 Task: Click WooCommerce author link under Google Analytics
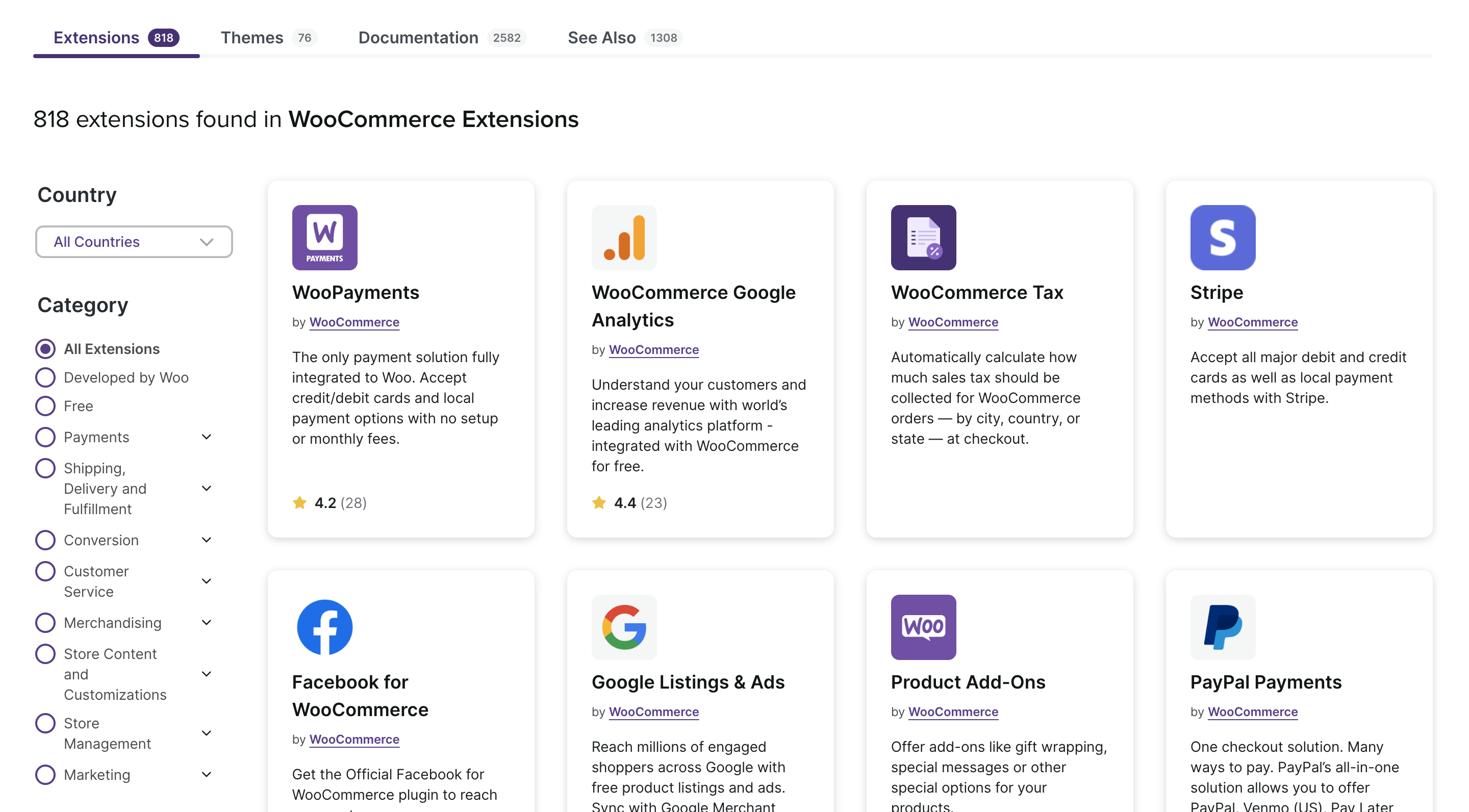point(653,349)
